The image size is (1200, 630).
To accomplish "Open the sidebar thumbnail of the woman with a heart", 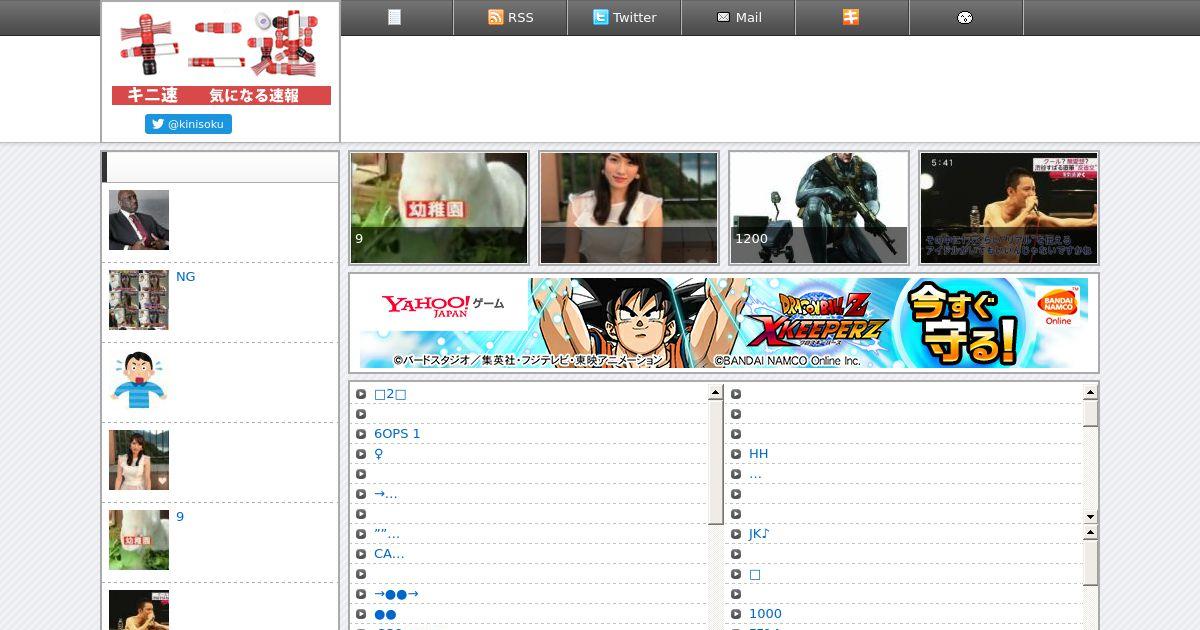I will [x=139, y=460].
